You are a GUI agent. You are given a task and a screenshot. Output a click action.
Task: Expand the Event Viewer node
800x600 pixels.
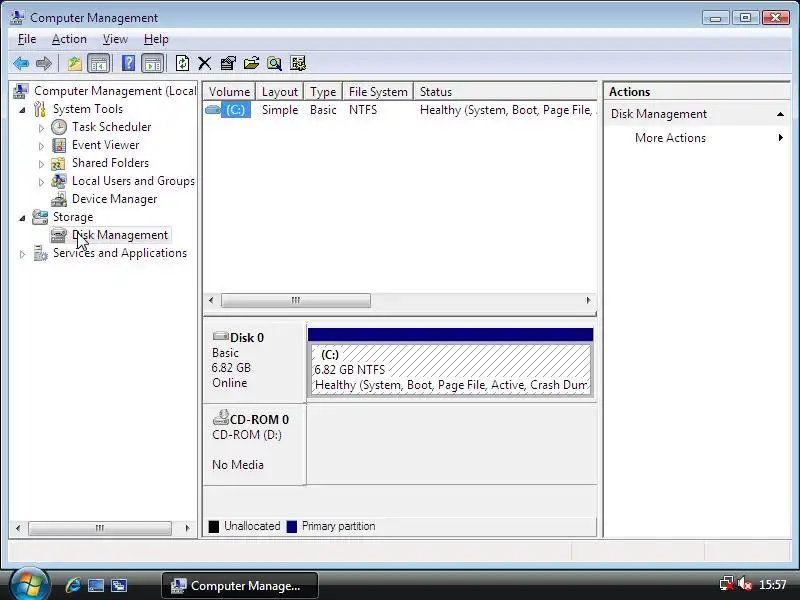point(41,146)
